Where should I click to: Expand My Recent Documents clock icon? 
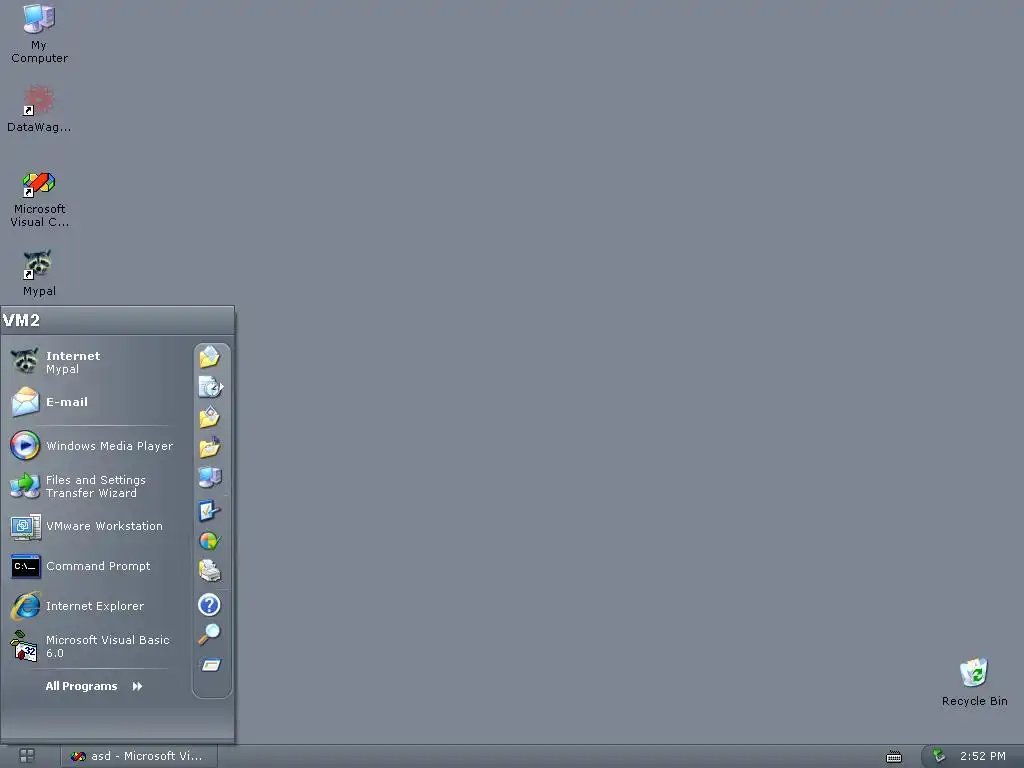coord(210,387)
